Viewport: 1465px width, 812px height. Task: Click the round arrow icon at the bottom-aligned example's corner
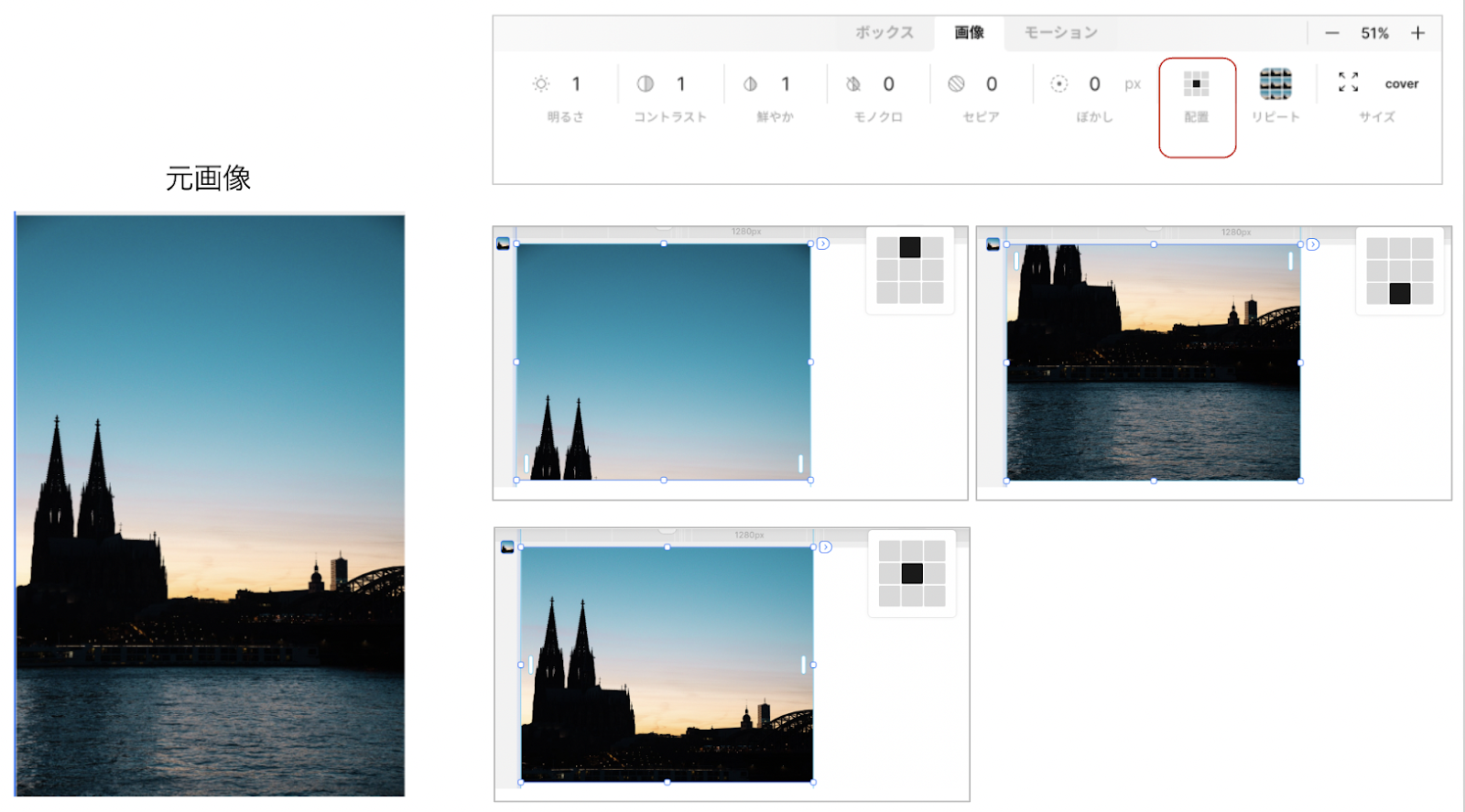[1313, 244]
